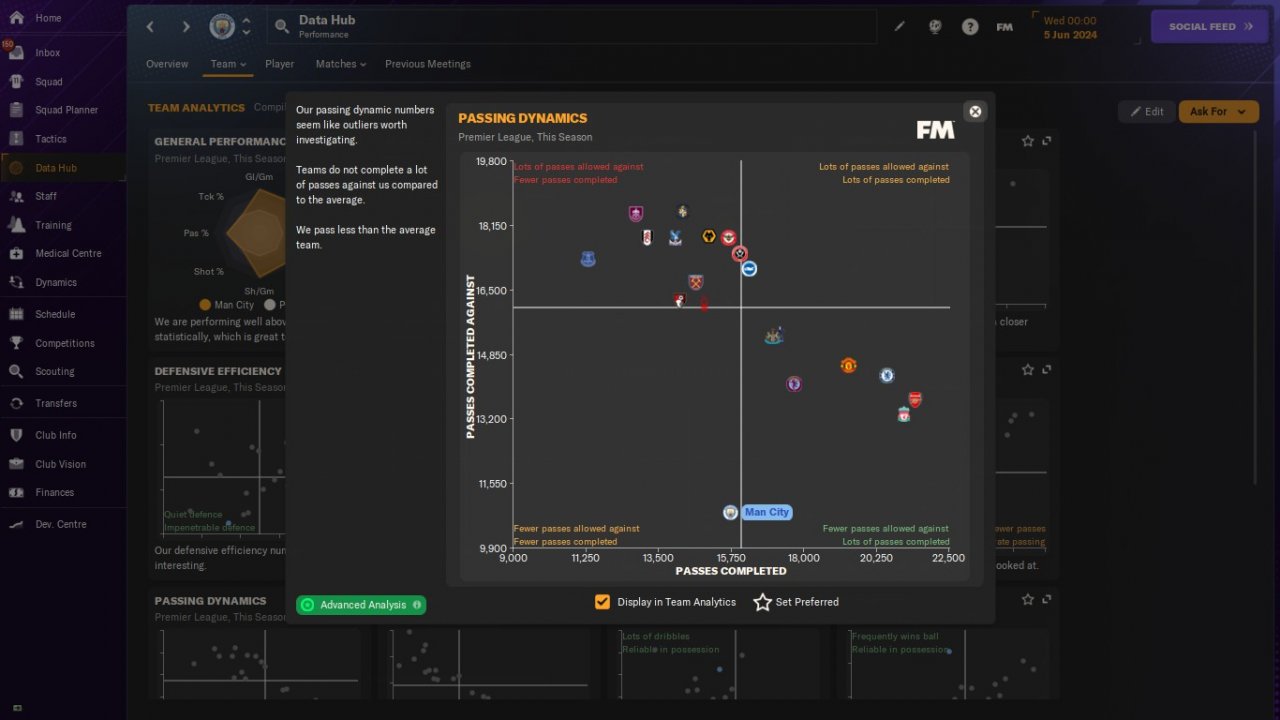Viewport: 1280px width, 720px height.
Task: Click the Everton badge on the chart
Action: click(x=588, y=259)
